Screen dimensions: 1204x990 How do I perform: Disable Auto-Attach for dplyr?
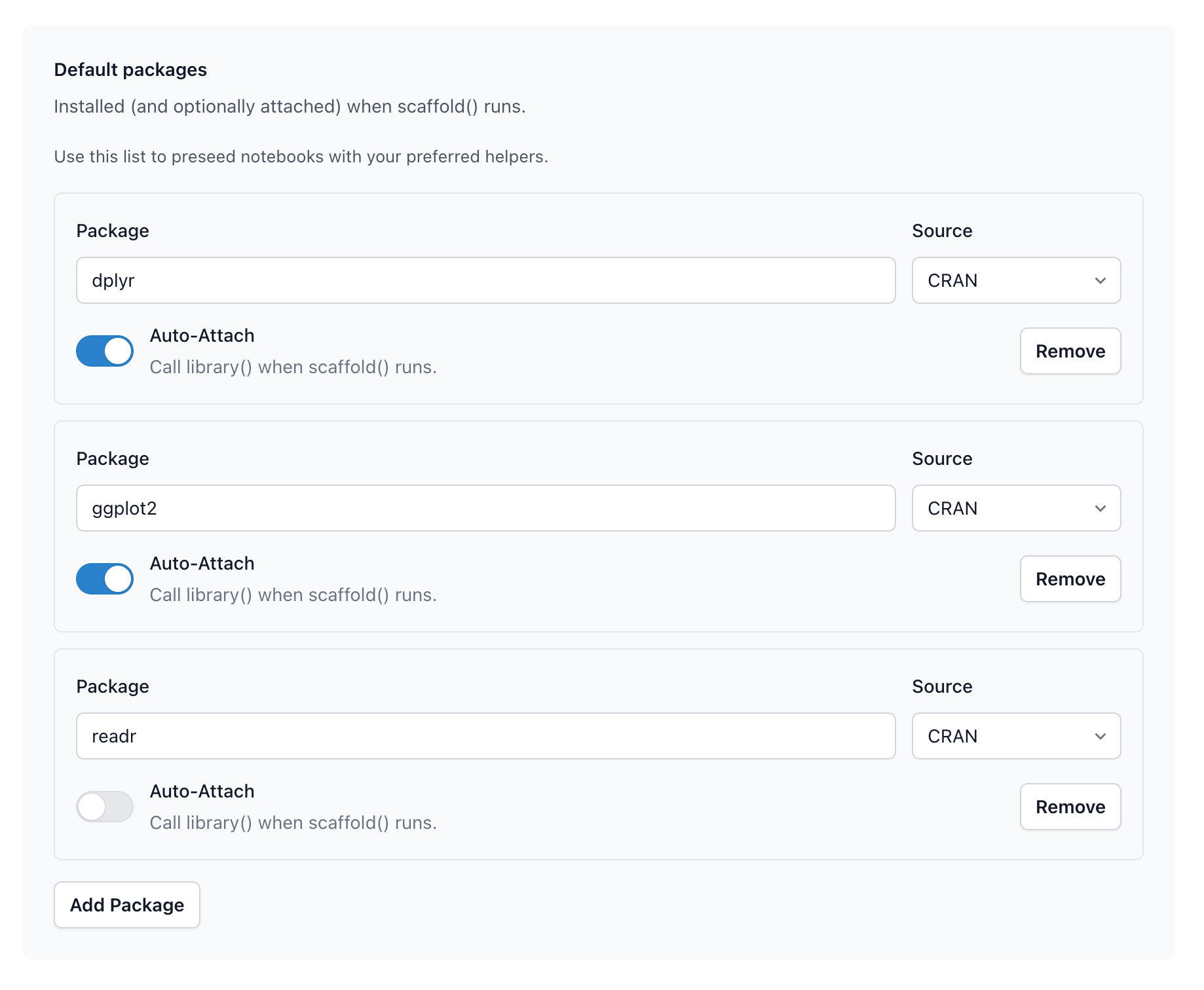(105, 351)
